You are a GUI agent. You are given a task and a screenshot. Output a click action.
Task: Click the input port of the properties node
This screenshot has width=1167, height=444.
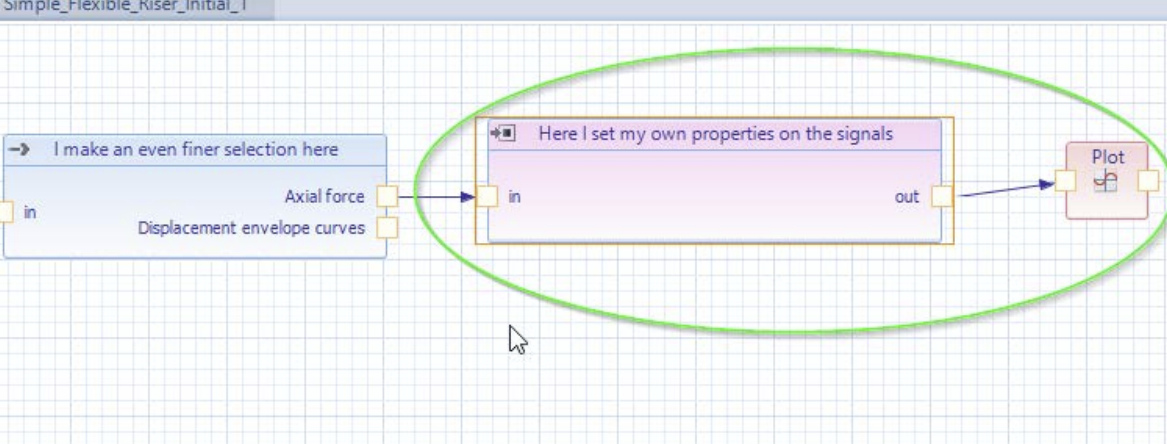pyautogui.click(x=486, y=197)
